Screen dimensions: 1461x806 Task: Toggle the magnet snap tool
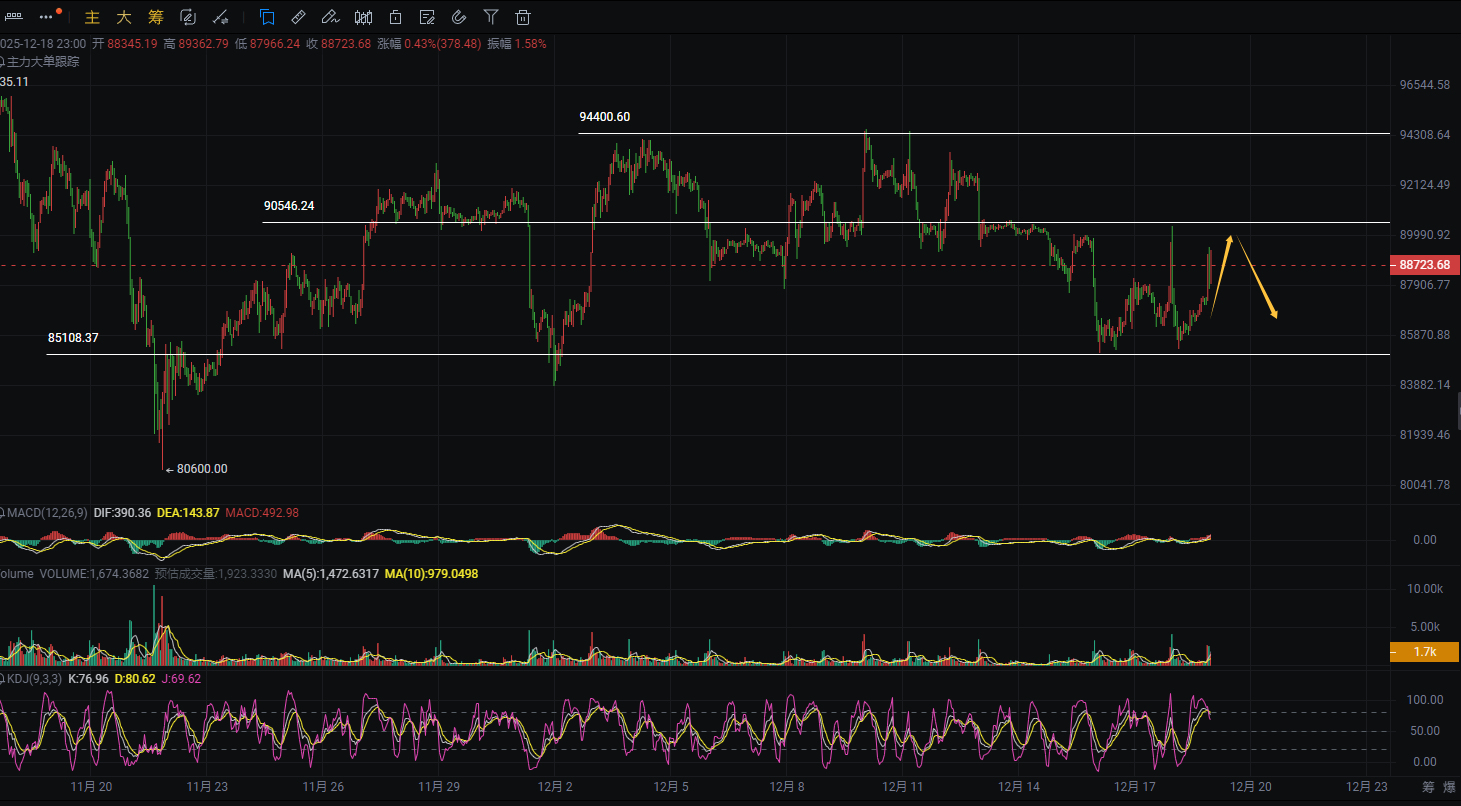(x=459, y=17)
